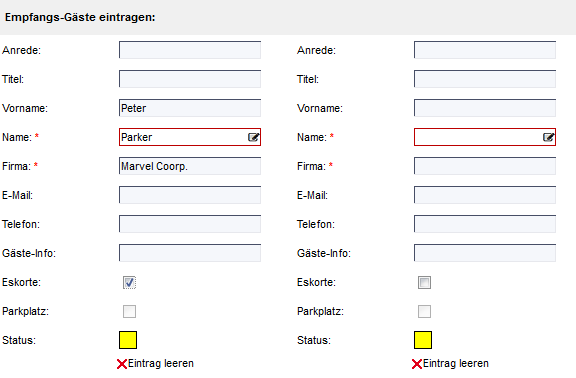Focus the right Firma input field

click(485, 166)
